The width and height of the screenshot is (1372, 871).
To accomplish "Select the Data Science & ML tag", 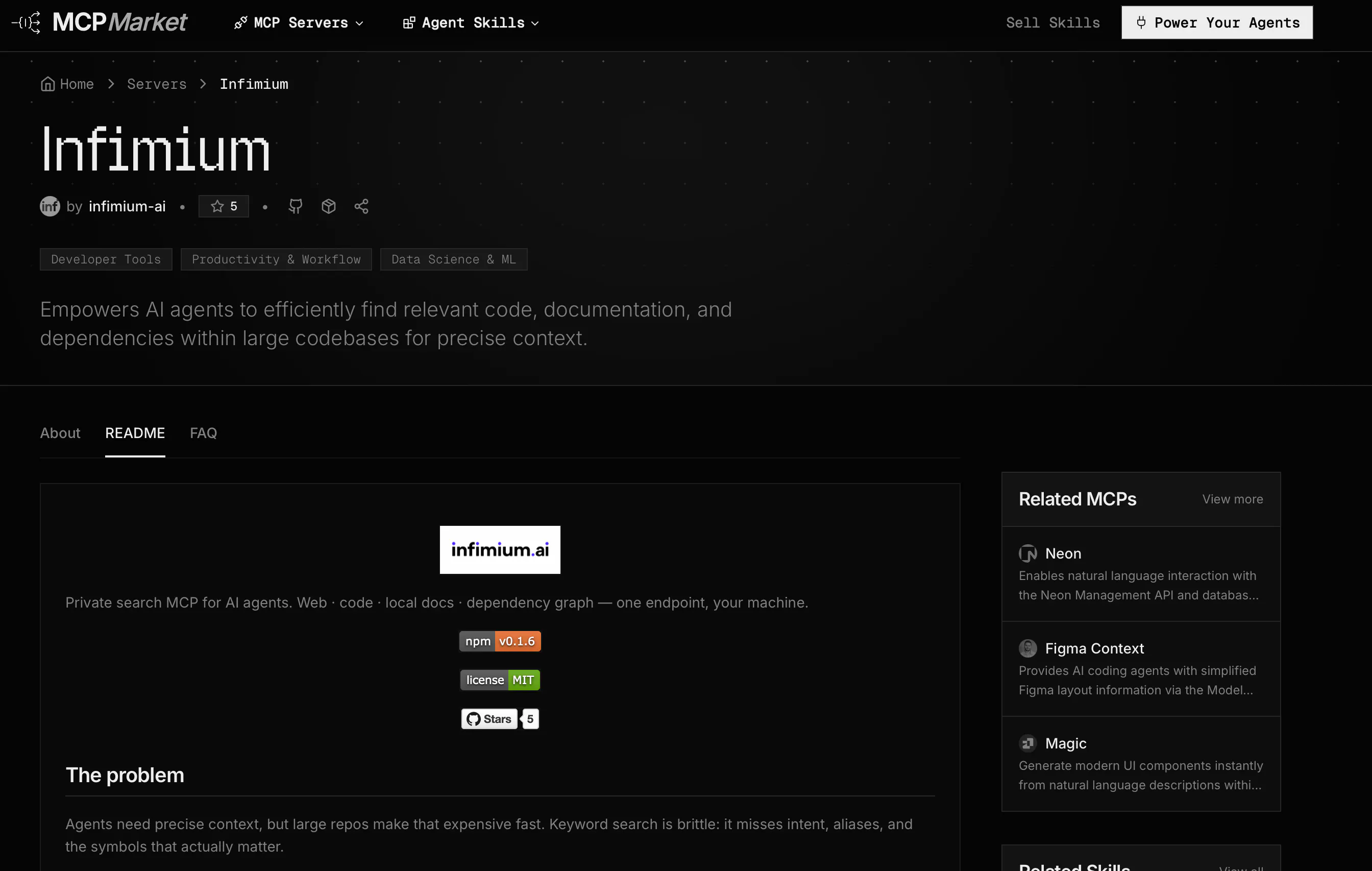I will pyautogui.click(x=454, y=259).
